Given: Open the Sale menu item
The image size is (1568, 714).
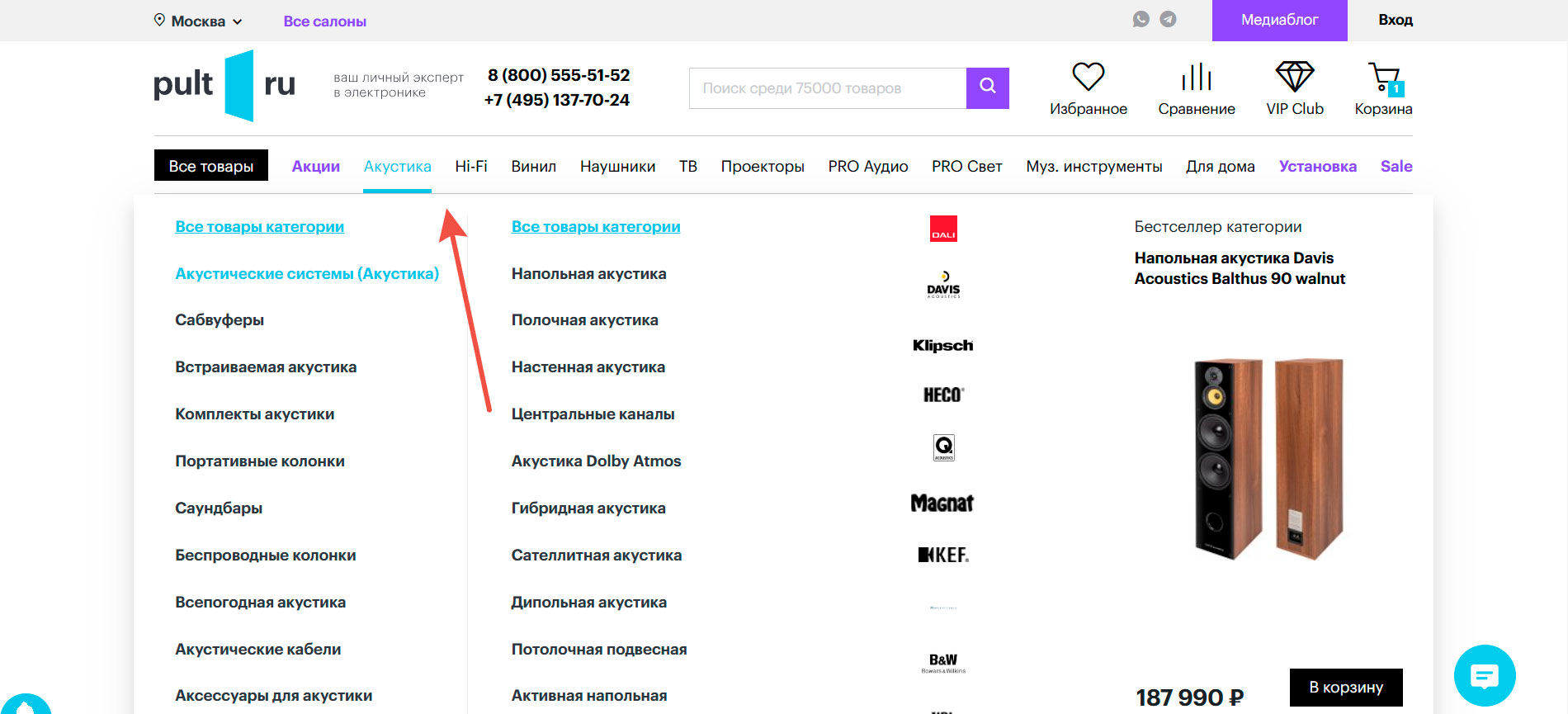Looking at the screenshot, I should (x=1396, y=166).
